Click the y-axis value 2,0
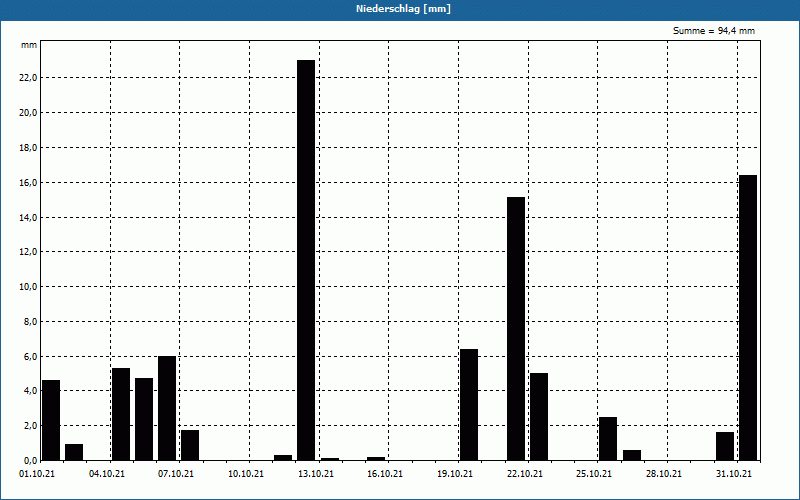 [30, 426]
